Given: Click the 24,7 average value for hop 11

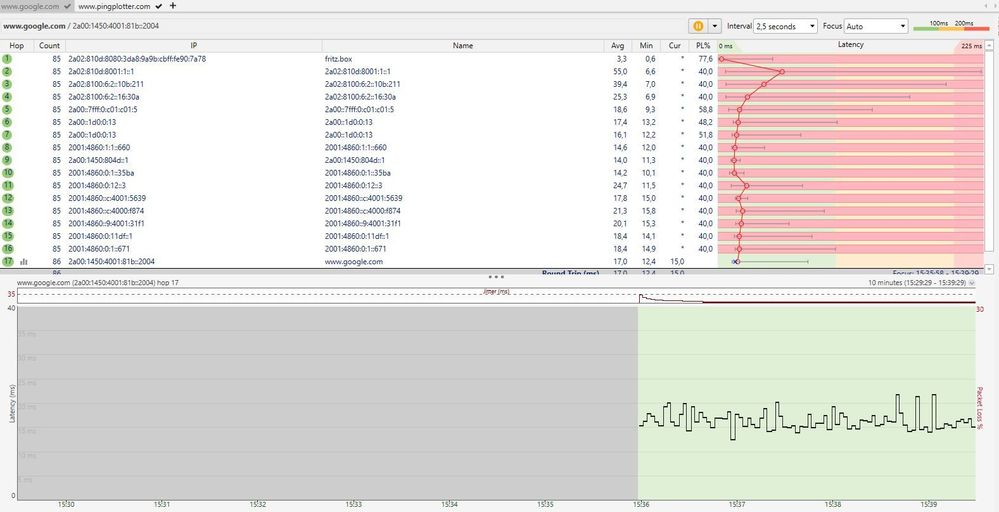Looking at the screenshot, I should (620, 185).
